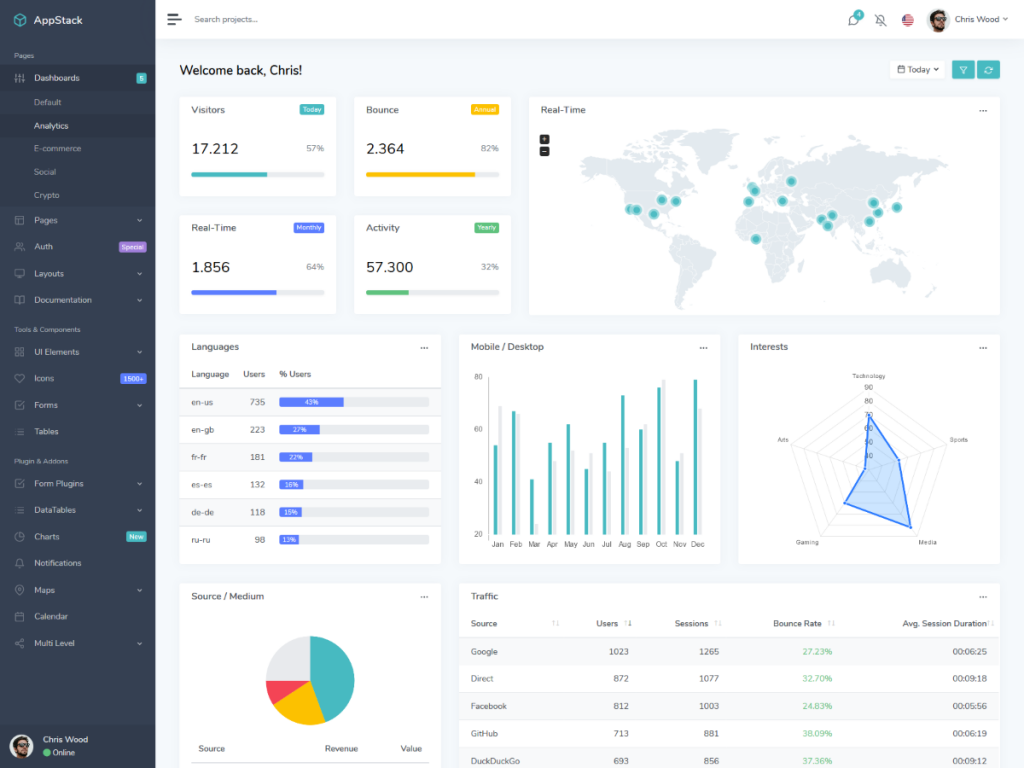1024x768 pixels.
Task: Open the US flag language selector
Action: [x=908, y=20]
